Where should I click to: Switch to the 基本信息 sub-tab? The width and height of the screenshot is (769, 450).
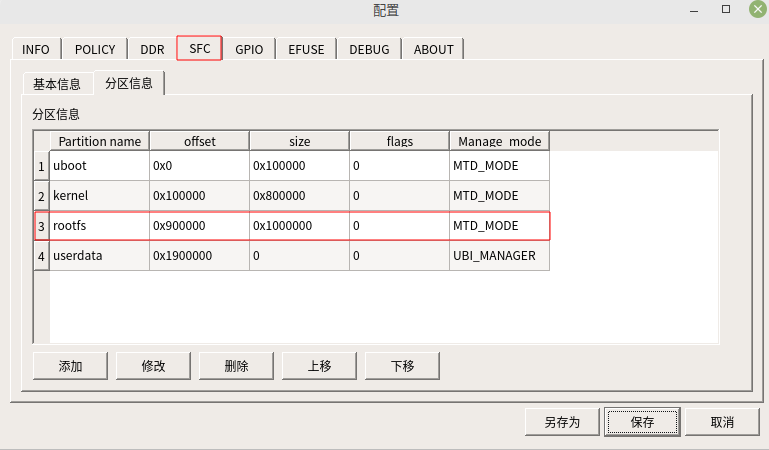coord(57,84)
